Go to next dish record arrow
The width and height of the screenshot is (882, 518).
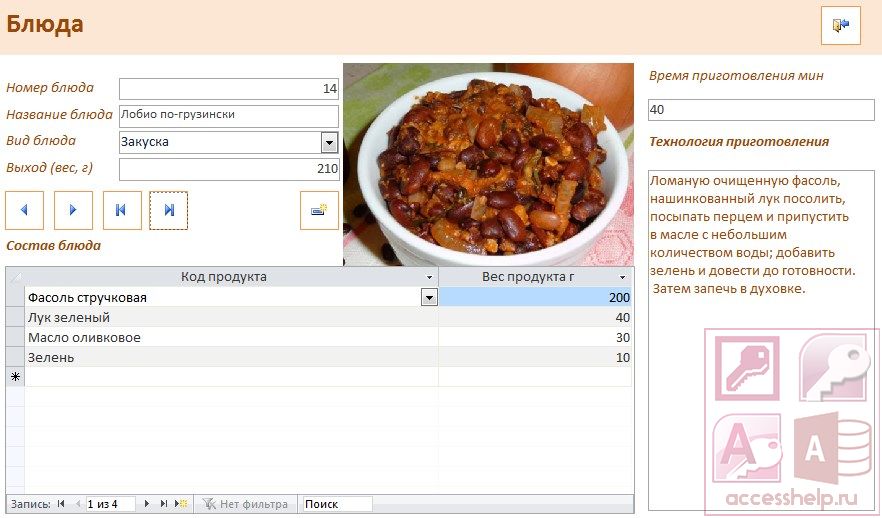tap(73, 210)
